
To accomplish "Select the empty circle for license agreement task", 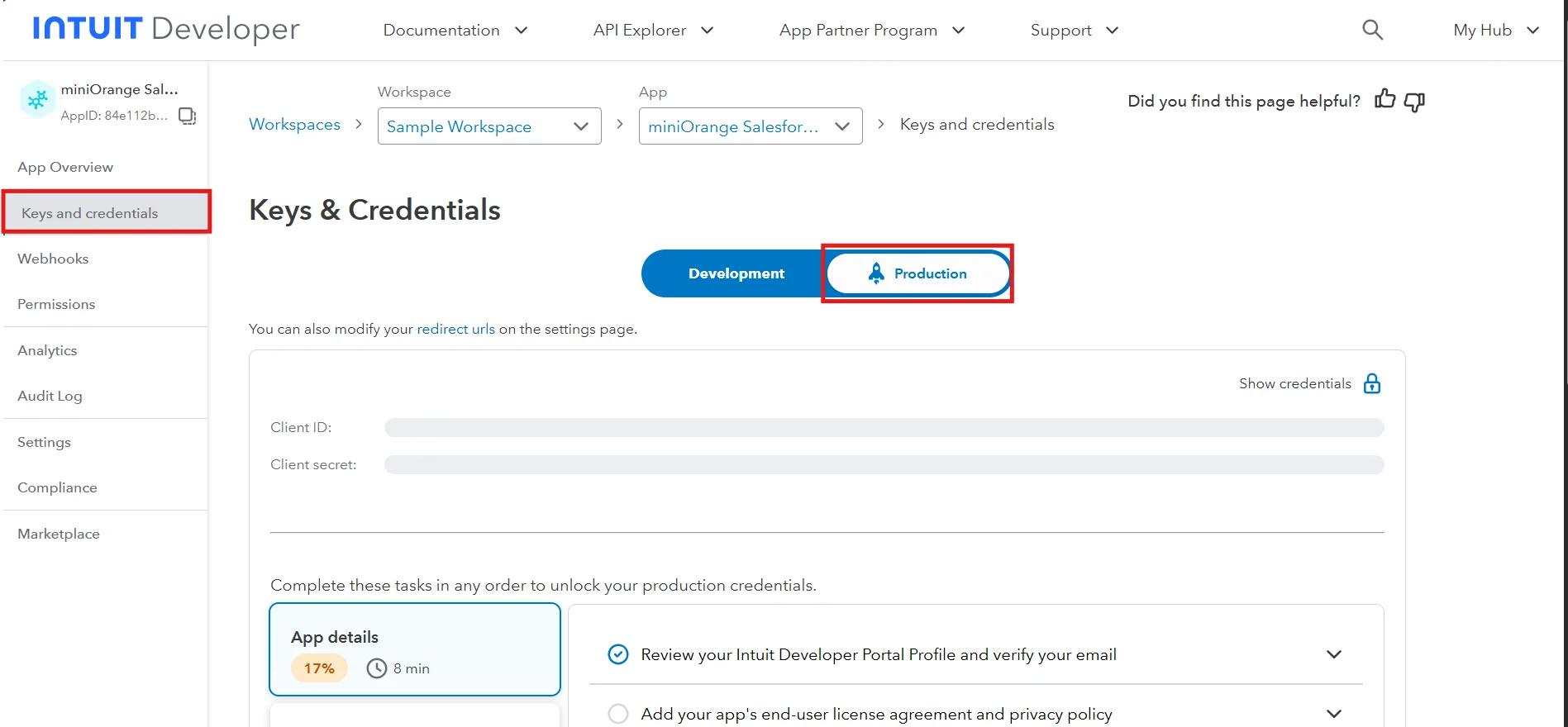I will [x=618, y=714].
